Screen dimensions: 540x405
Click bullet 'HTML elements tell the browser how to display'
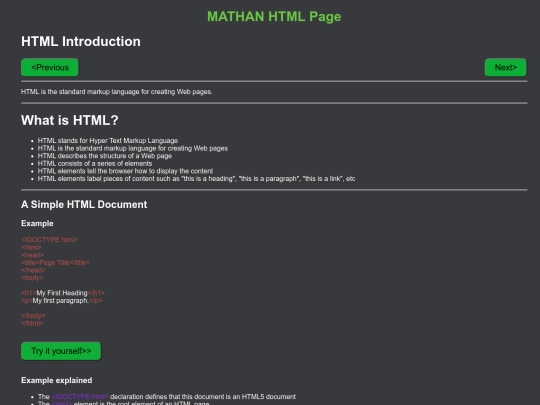tap(125, 171)
